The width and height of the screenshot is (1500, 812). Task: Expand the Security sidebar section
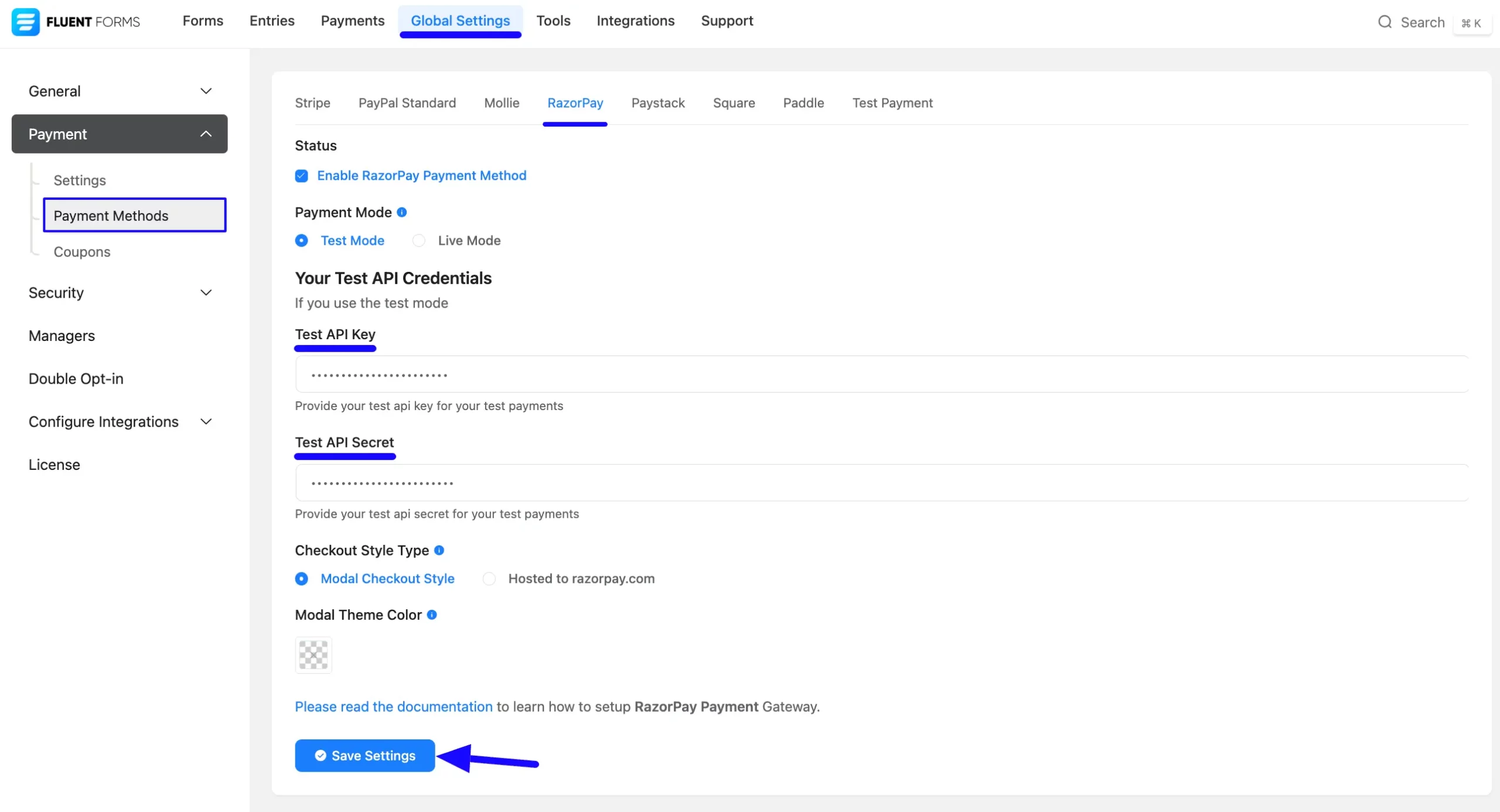point(120,293)
